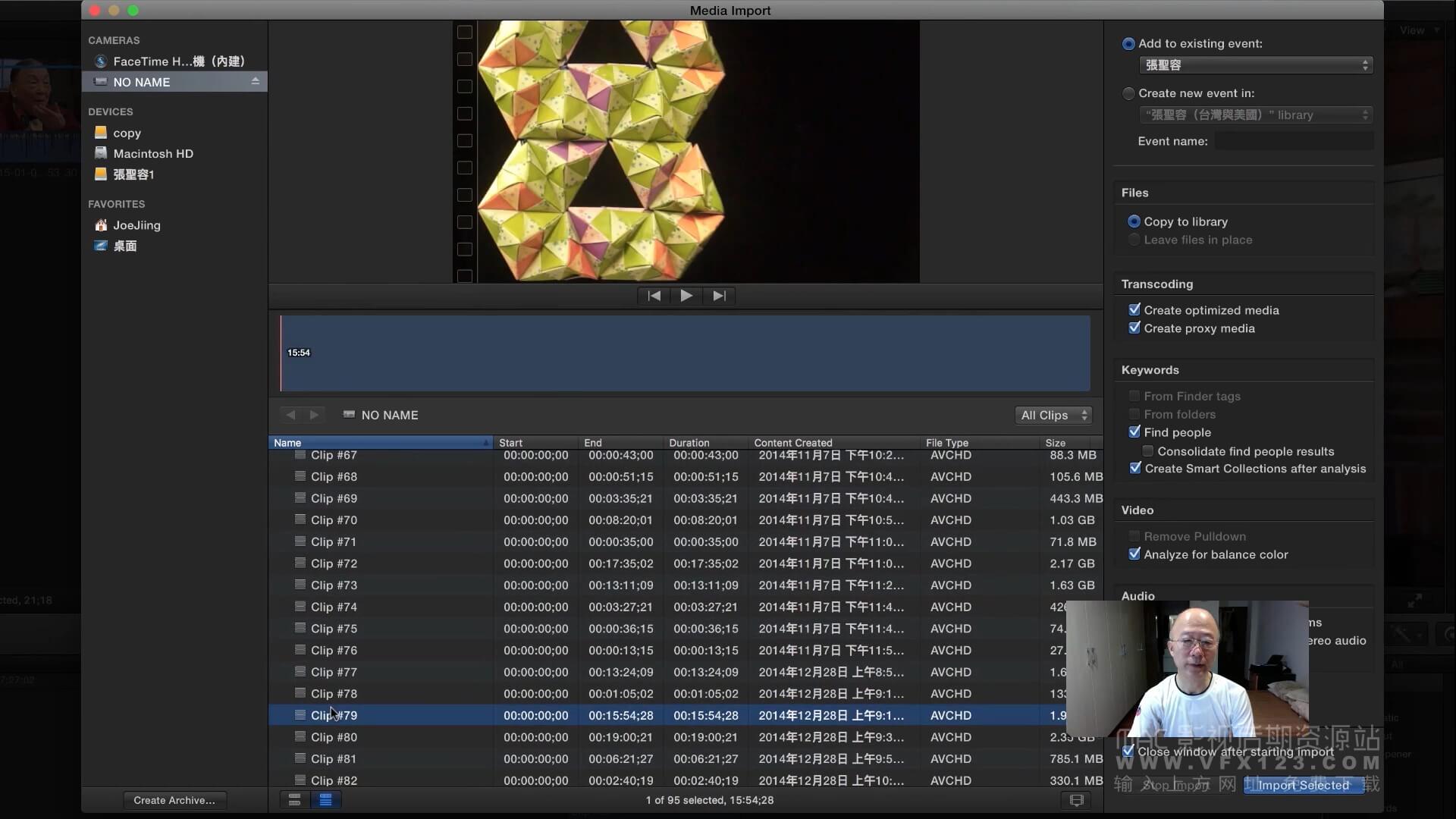Enable Consolidate find people results
Image resolution: width=1456 pixels, height=819 pixels.
[x=1148, y=451]
